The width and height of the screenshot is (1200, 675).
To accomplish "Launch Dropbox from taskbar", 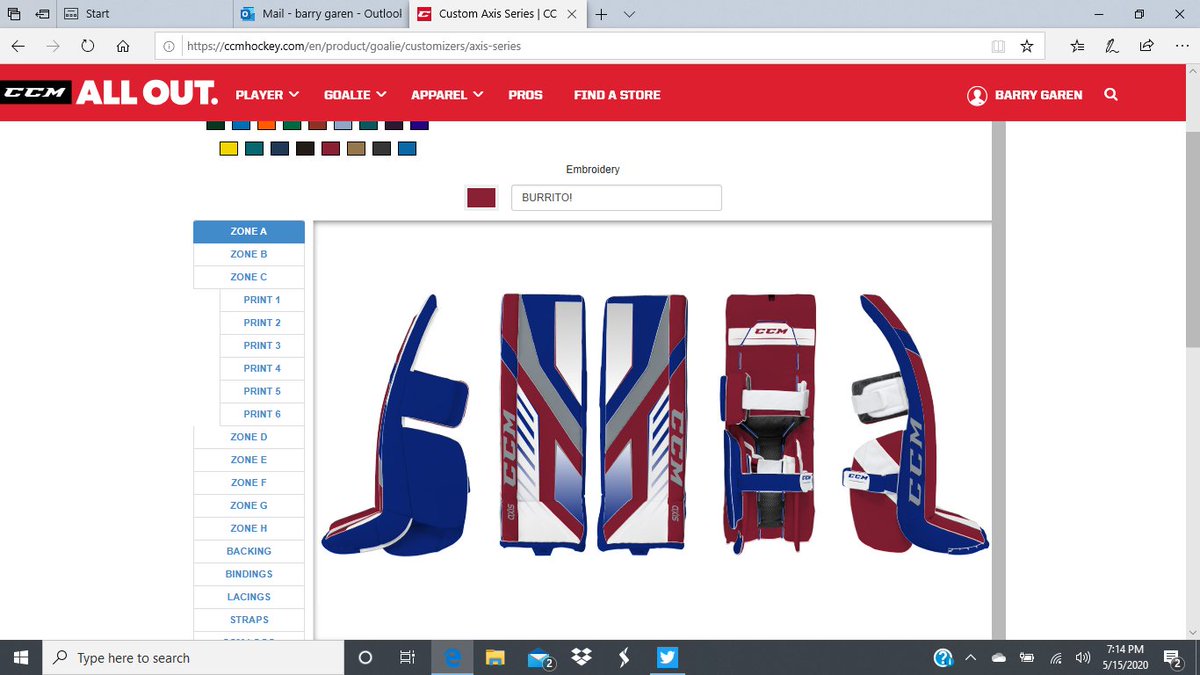I will (582, 658).
